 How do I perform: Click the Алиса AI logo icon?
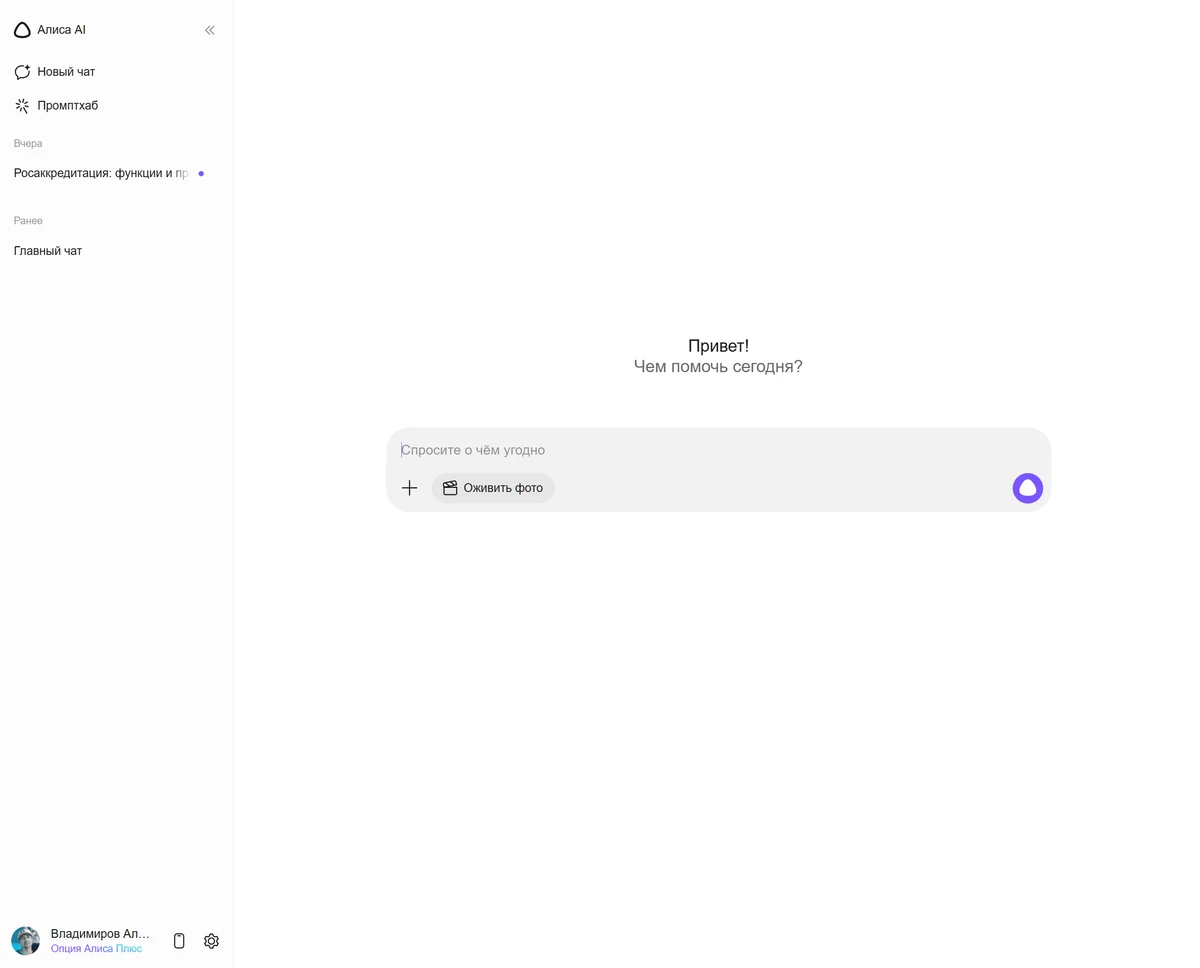[x=22, y=30]
